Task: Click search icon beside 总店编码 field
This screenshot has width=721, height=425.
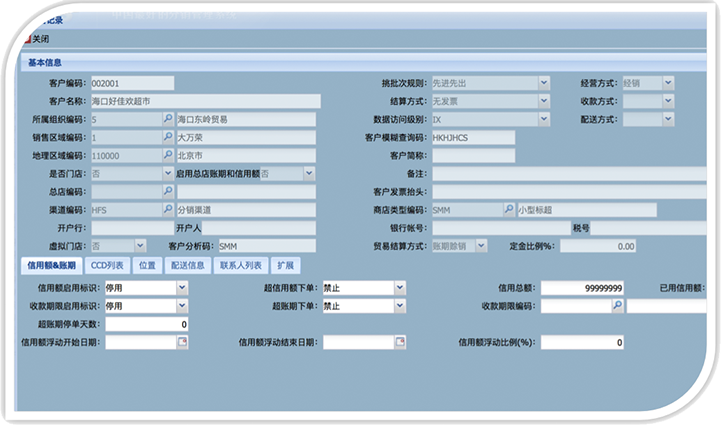Action: (x=167, y=192)
